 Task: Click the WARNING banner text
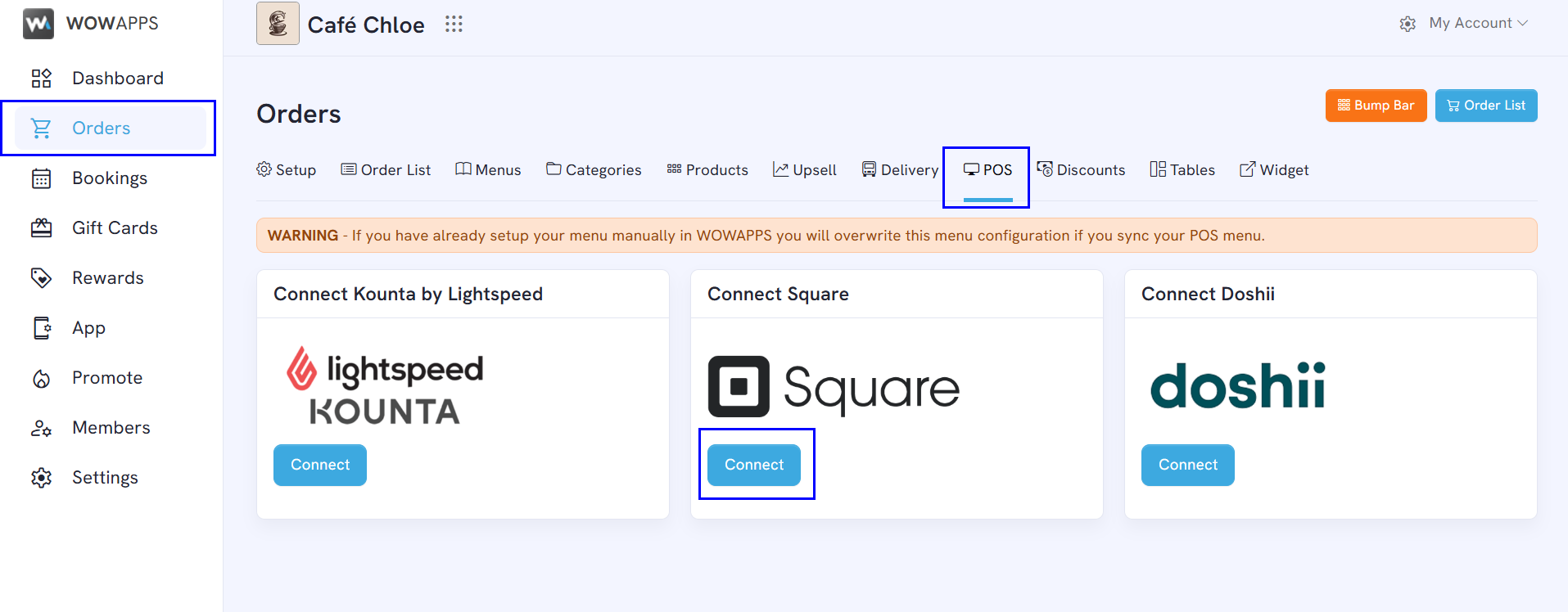(x=766, y=236)
